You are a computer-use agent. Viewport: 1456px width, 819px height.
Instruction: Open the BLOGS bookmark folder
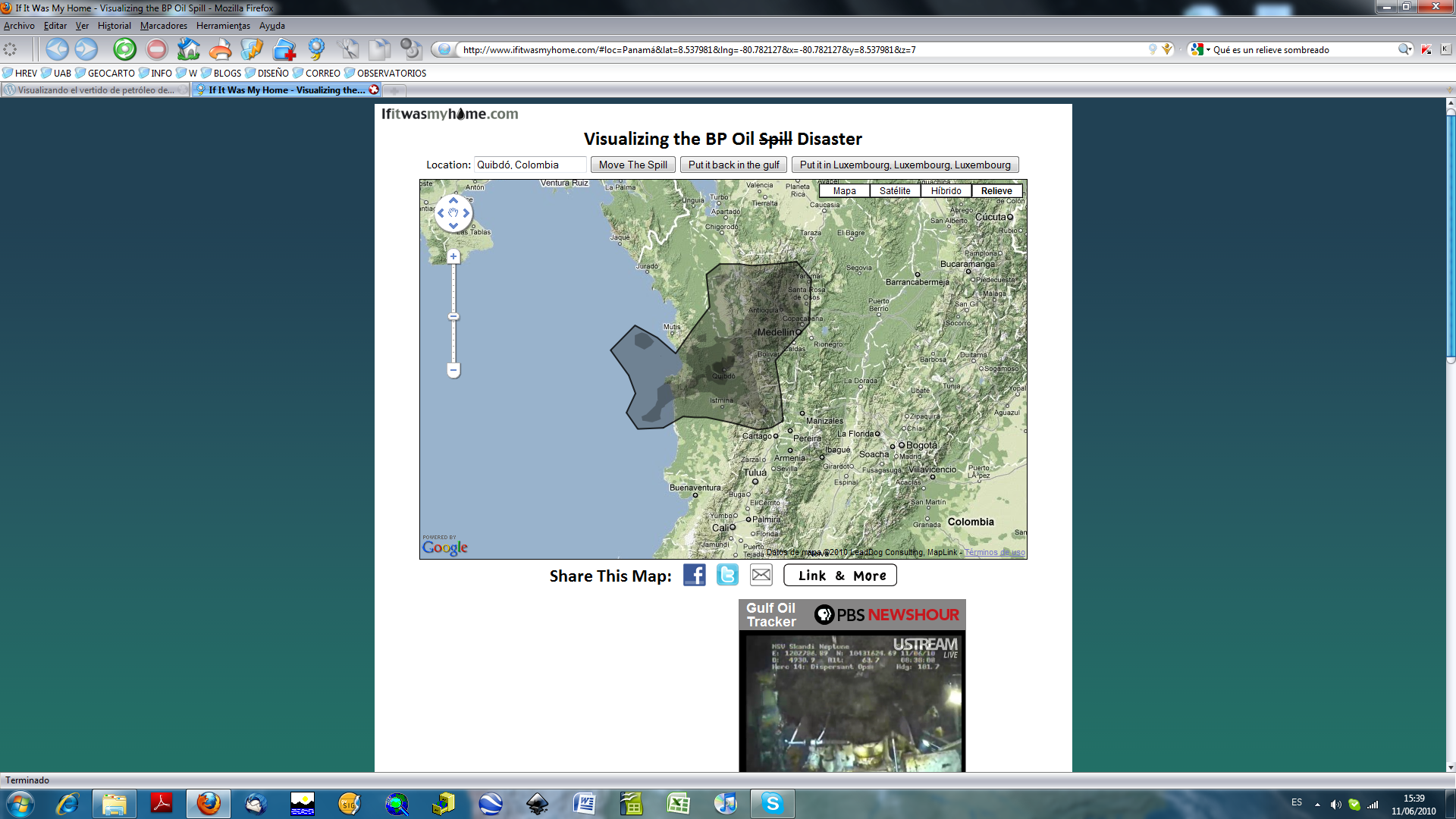click(x=221, y=73)
